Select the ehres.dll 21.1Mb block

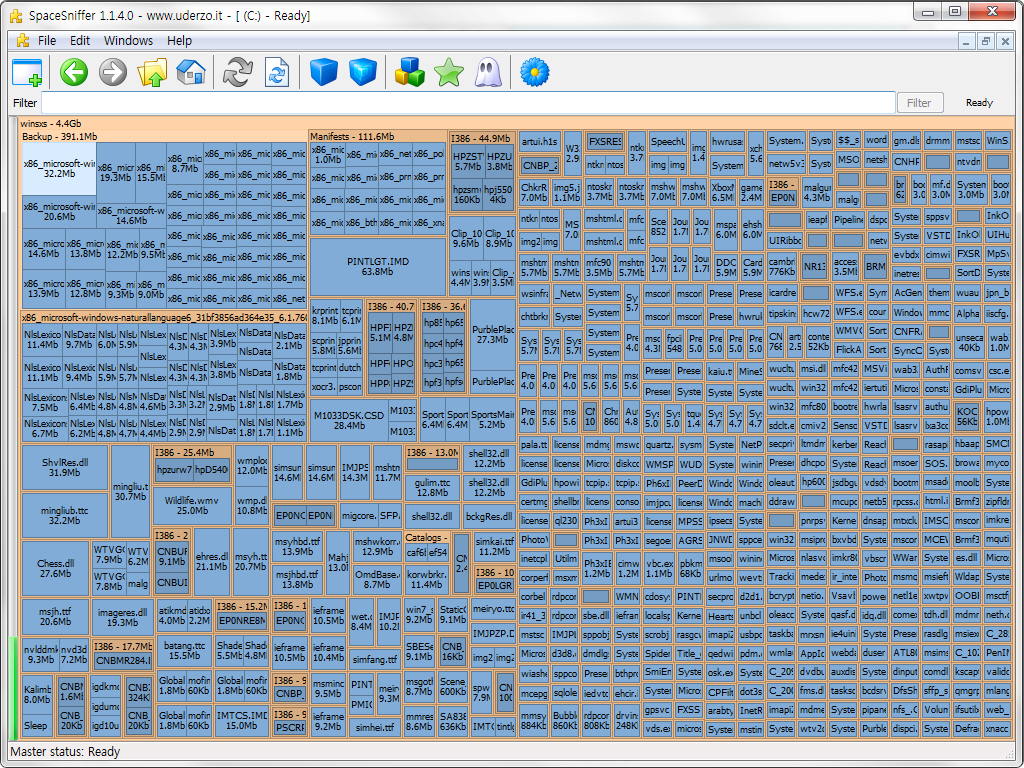point(211,562)
